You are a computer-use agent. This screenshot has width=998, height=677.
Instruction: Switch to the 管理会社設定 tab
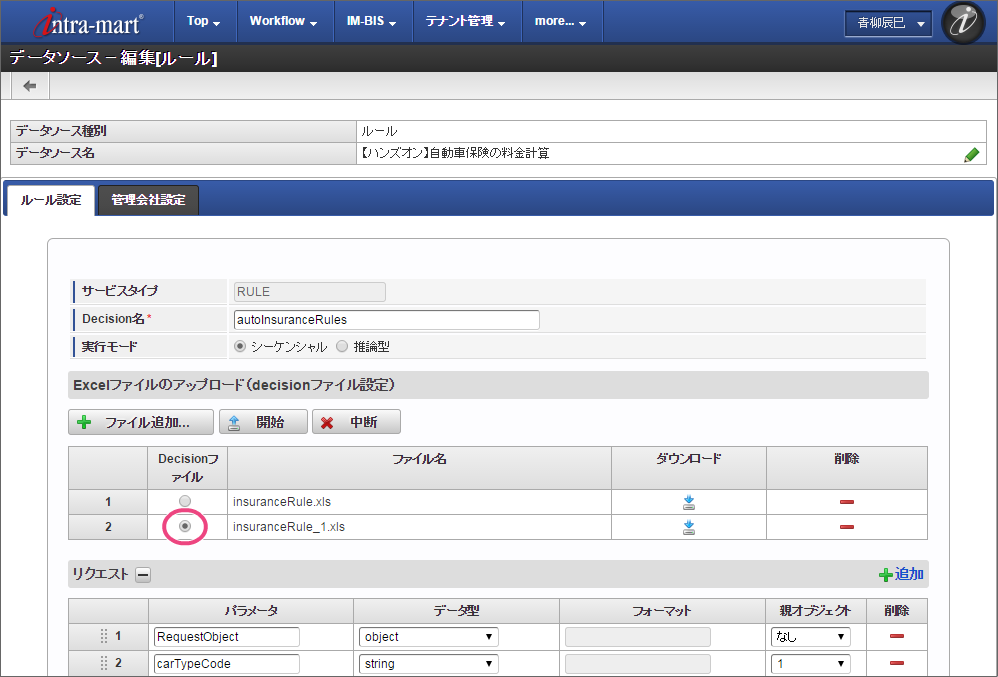coord(148,200)
